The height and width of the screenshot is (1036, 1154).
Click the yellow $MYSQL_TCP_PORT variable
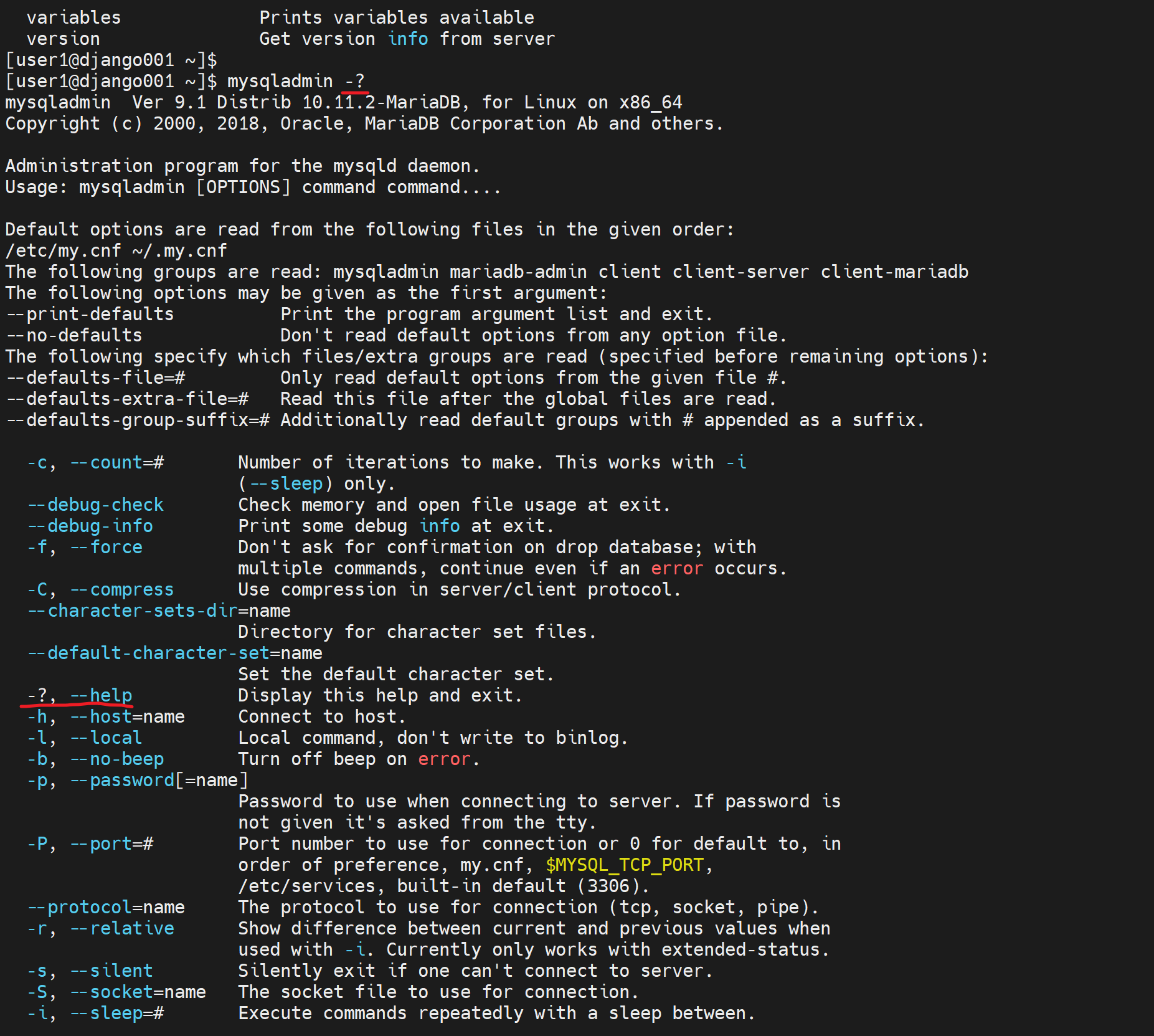(x=624, y=865)
